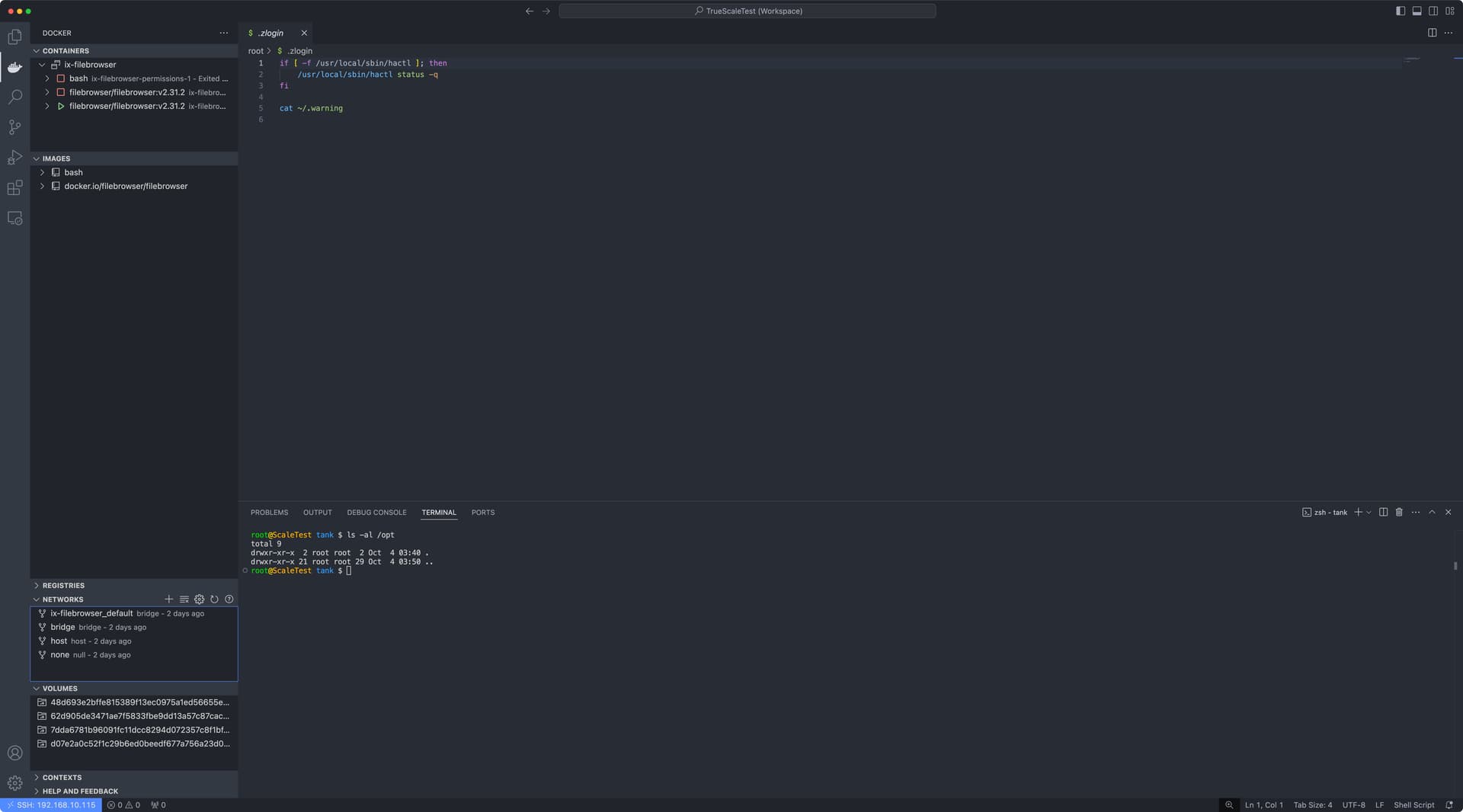Expand the bash image tree item
Image resolution: width=1463 pixels, height=812 pixels.
[x=43, y=173]
